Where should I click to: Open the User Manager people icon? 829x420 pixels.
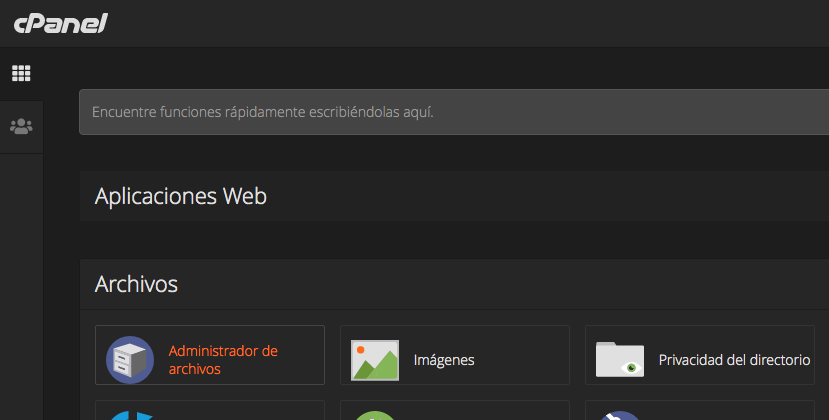coord(21,126)
